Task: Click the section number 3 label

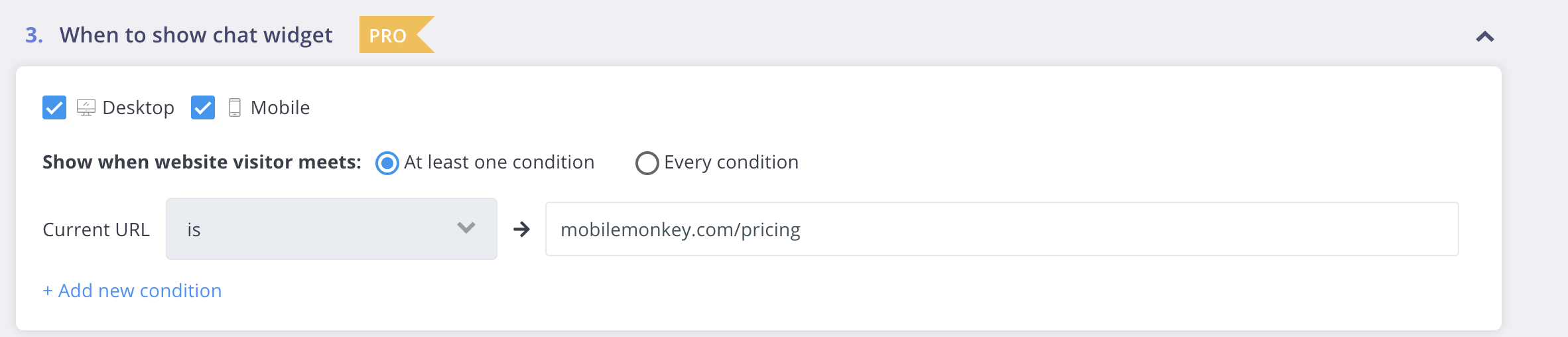Action: point(34,35)
